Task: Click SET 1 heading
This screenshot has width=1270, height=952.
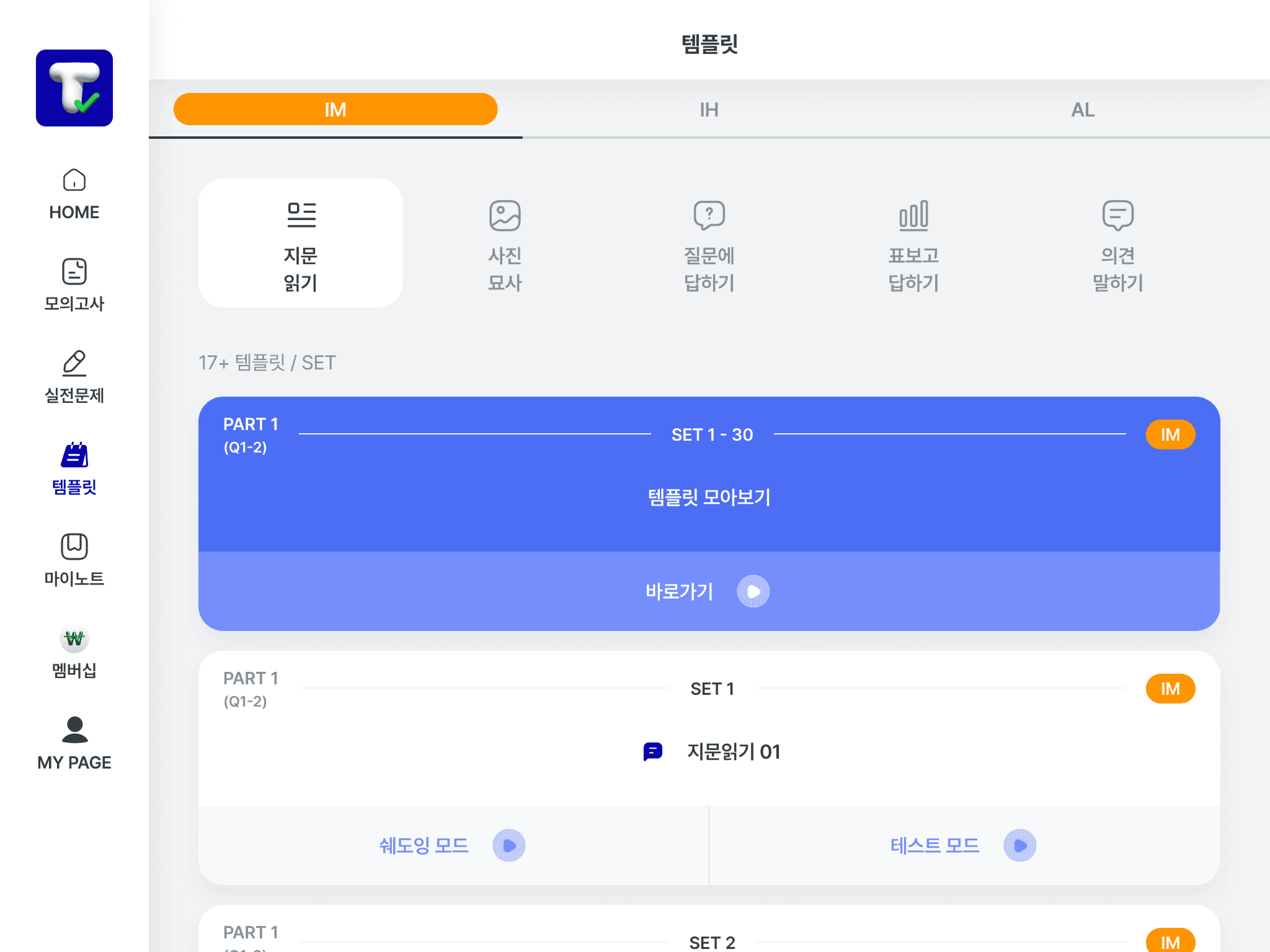Action: (712, 689)
